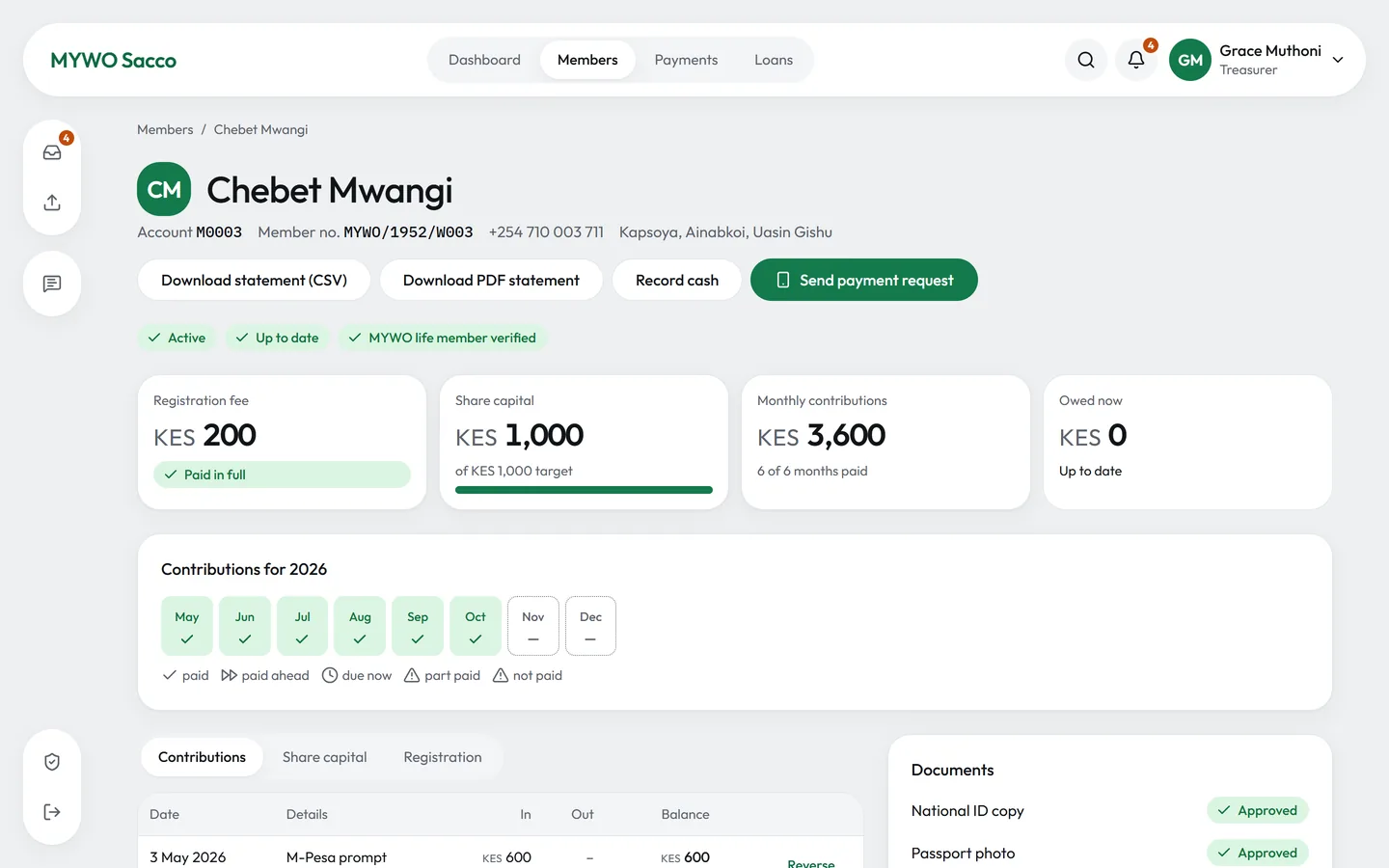The height and width of the screenshot is (868, 1389).
Task: Switch to the Registration tab
Action: tap(443, 757)
